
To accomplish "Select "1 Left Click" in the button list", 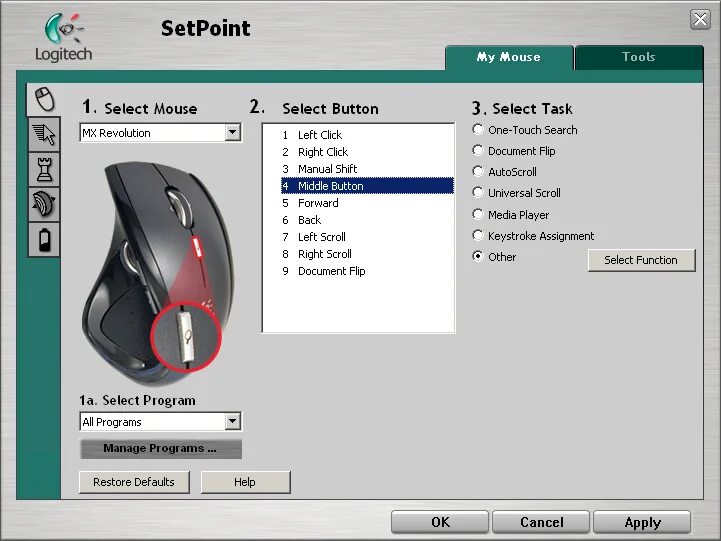I will pyautogui.click(x=367, y=135).
